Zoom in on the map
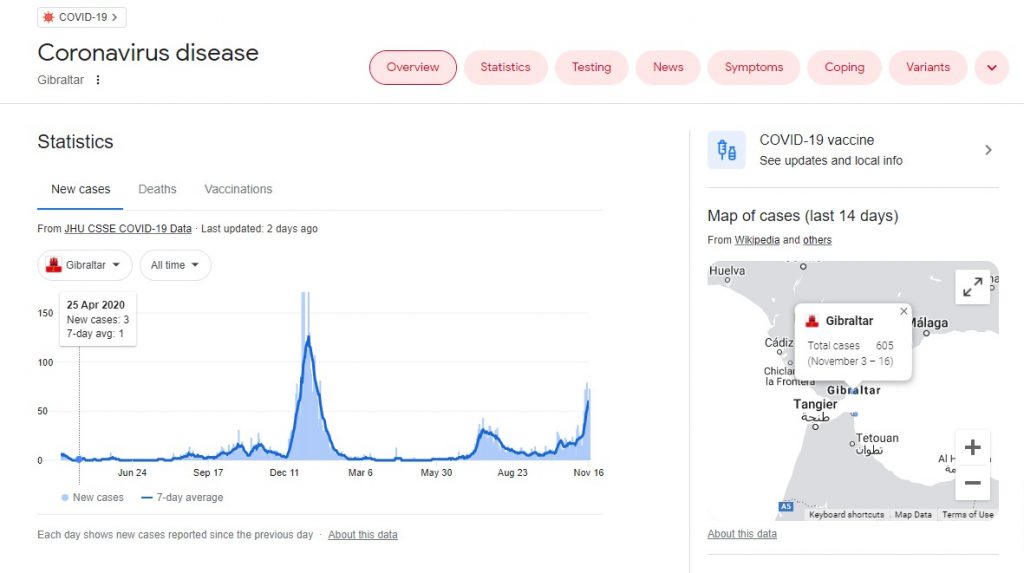This screenshot has height=573, width=1024. [x=972, y=448]
